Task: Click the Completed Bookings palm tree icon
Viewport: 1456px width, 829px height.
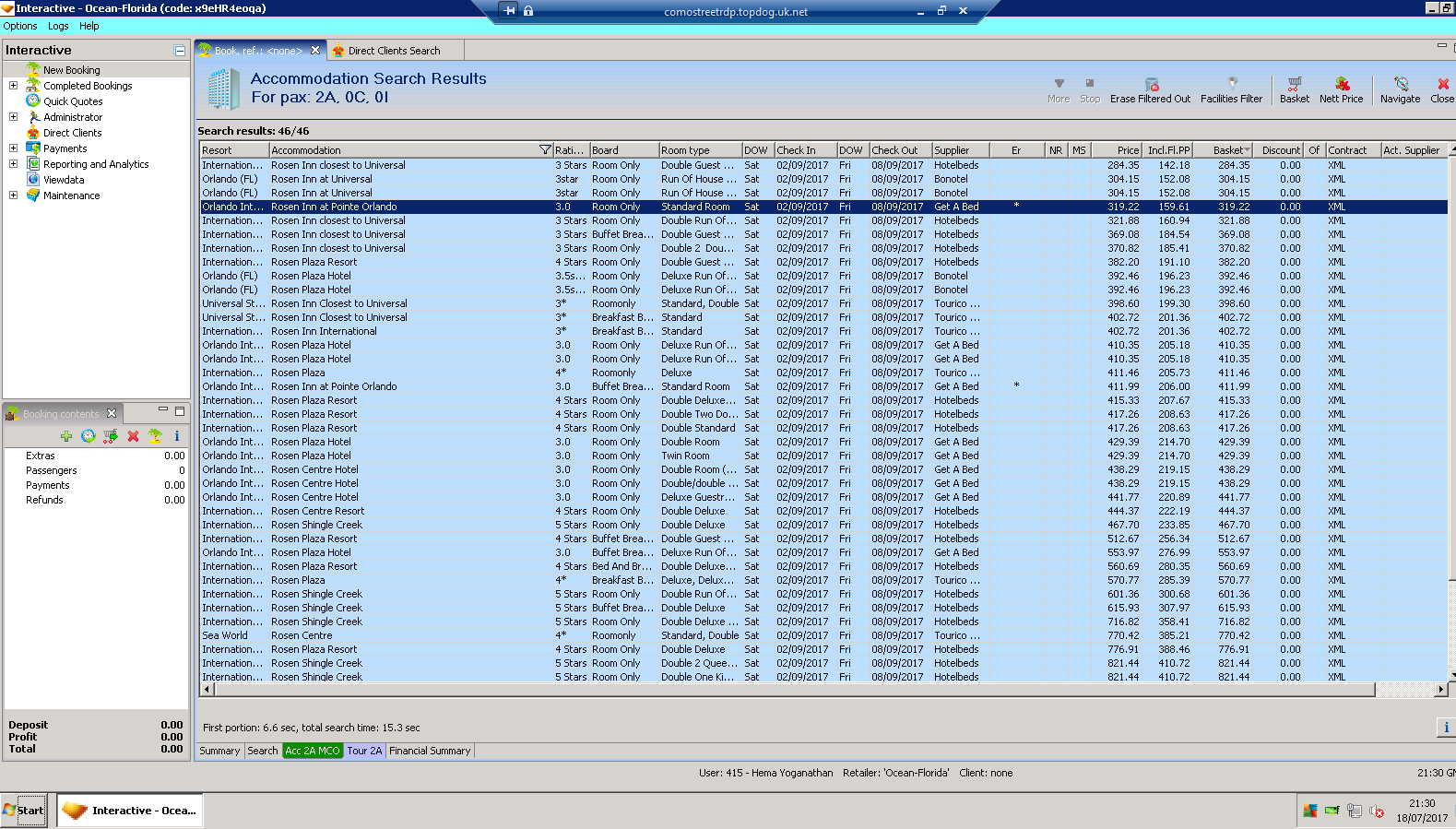Action: tap(33, 85)
